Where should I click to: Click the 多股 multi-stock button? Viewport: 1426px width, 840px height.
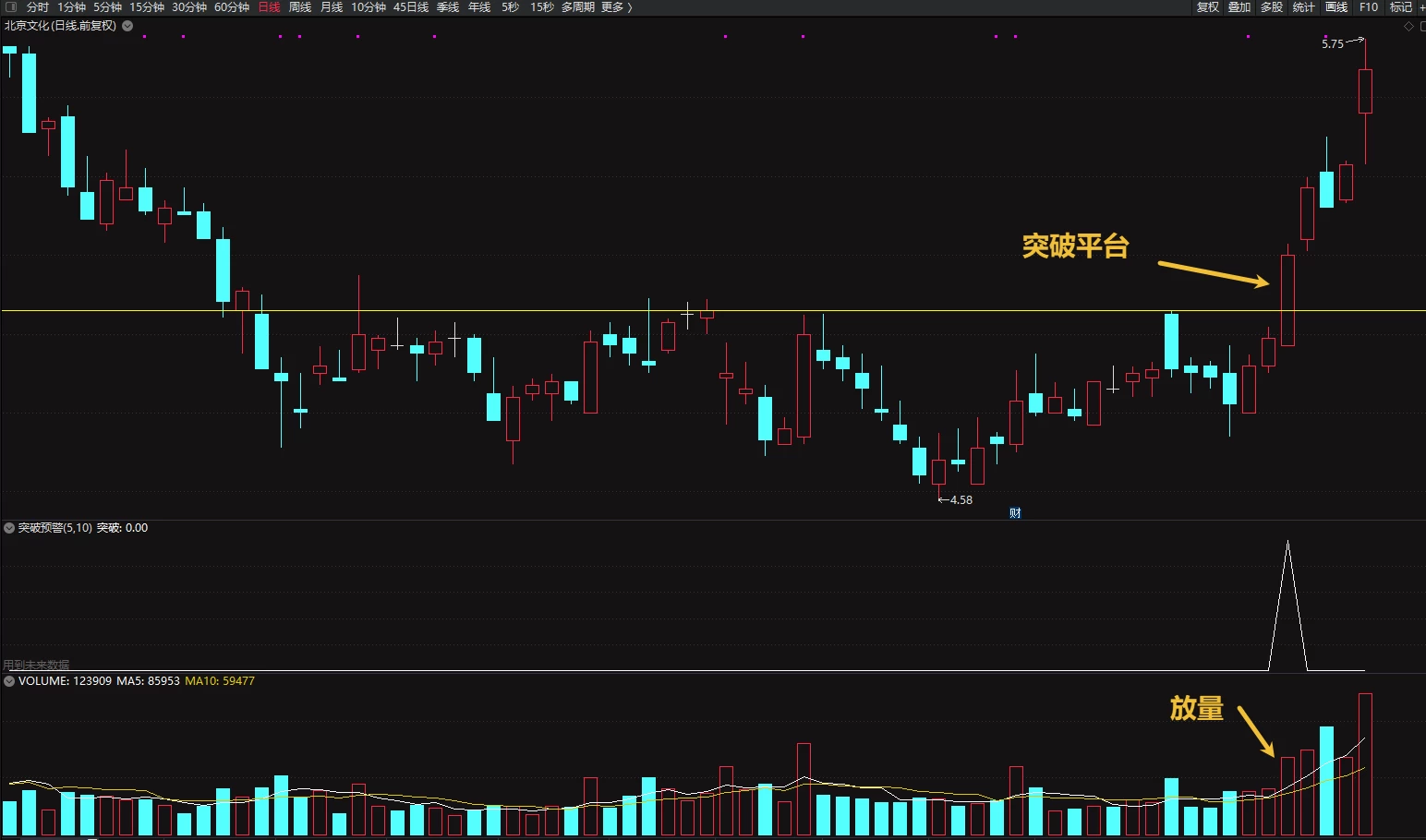coord(1272,6)
